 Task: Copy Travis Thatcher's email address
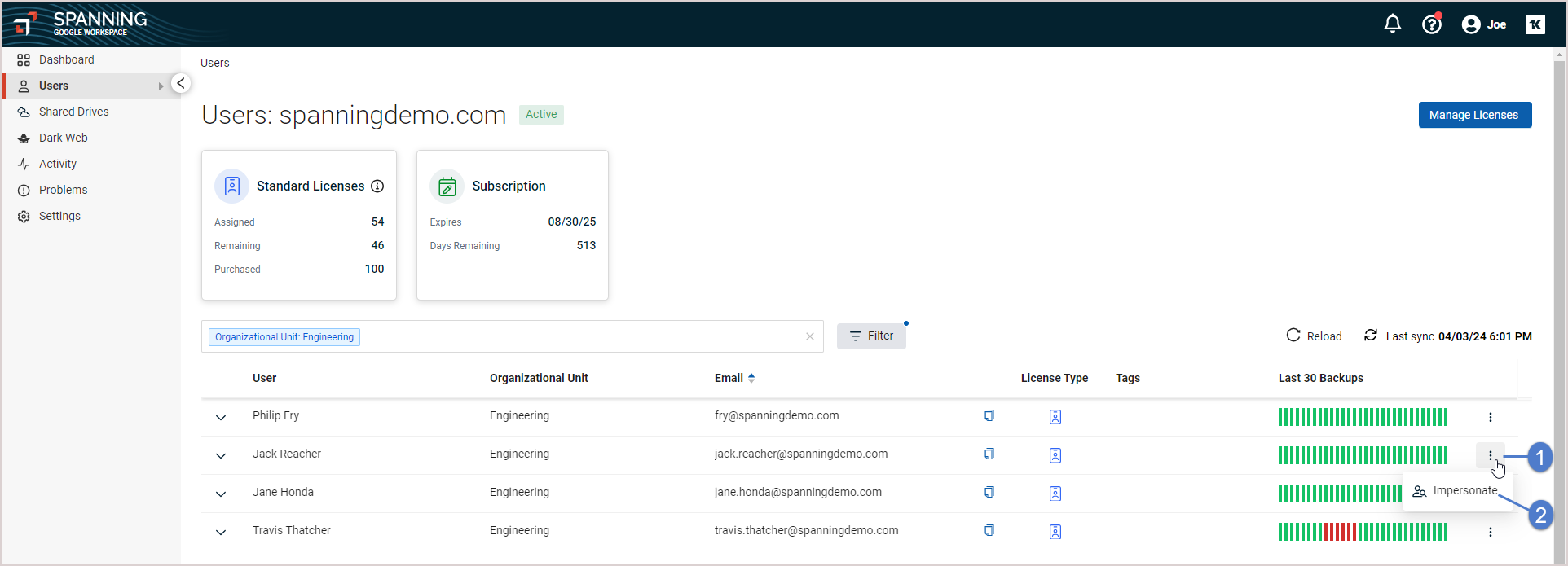[989, 531]
